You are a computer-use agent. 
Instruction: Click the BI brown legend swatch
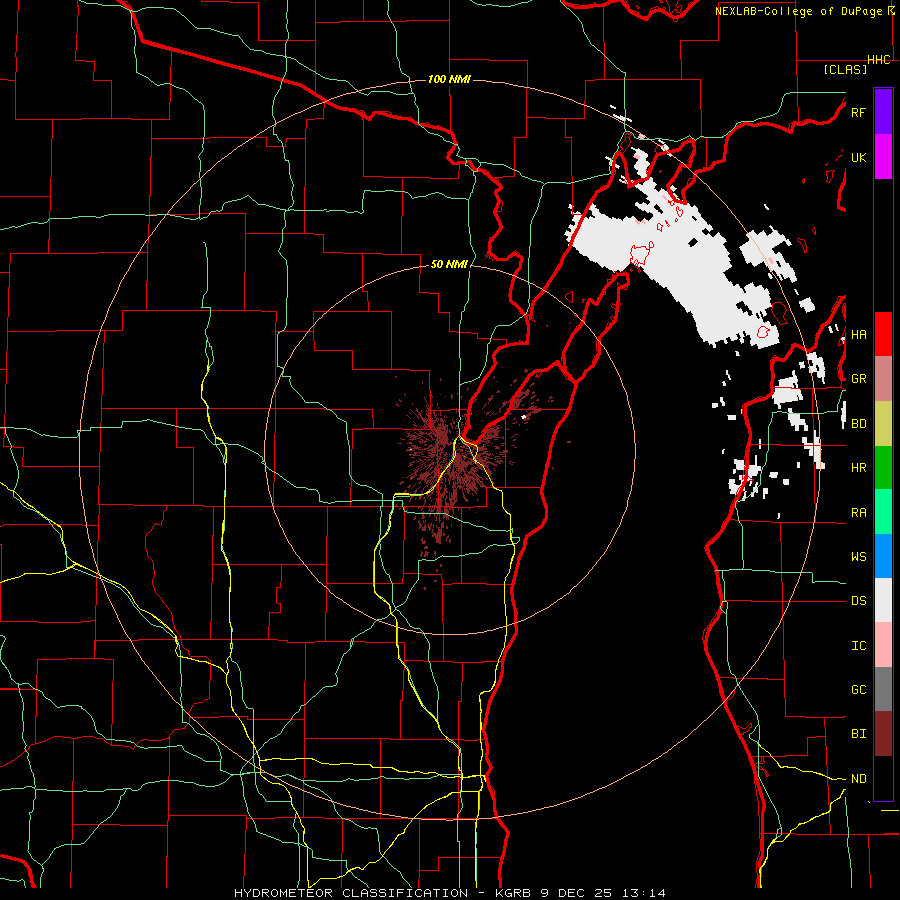(883, 734)
